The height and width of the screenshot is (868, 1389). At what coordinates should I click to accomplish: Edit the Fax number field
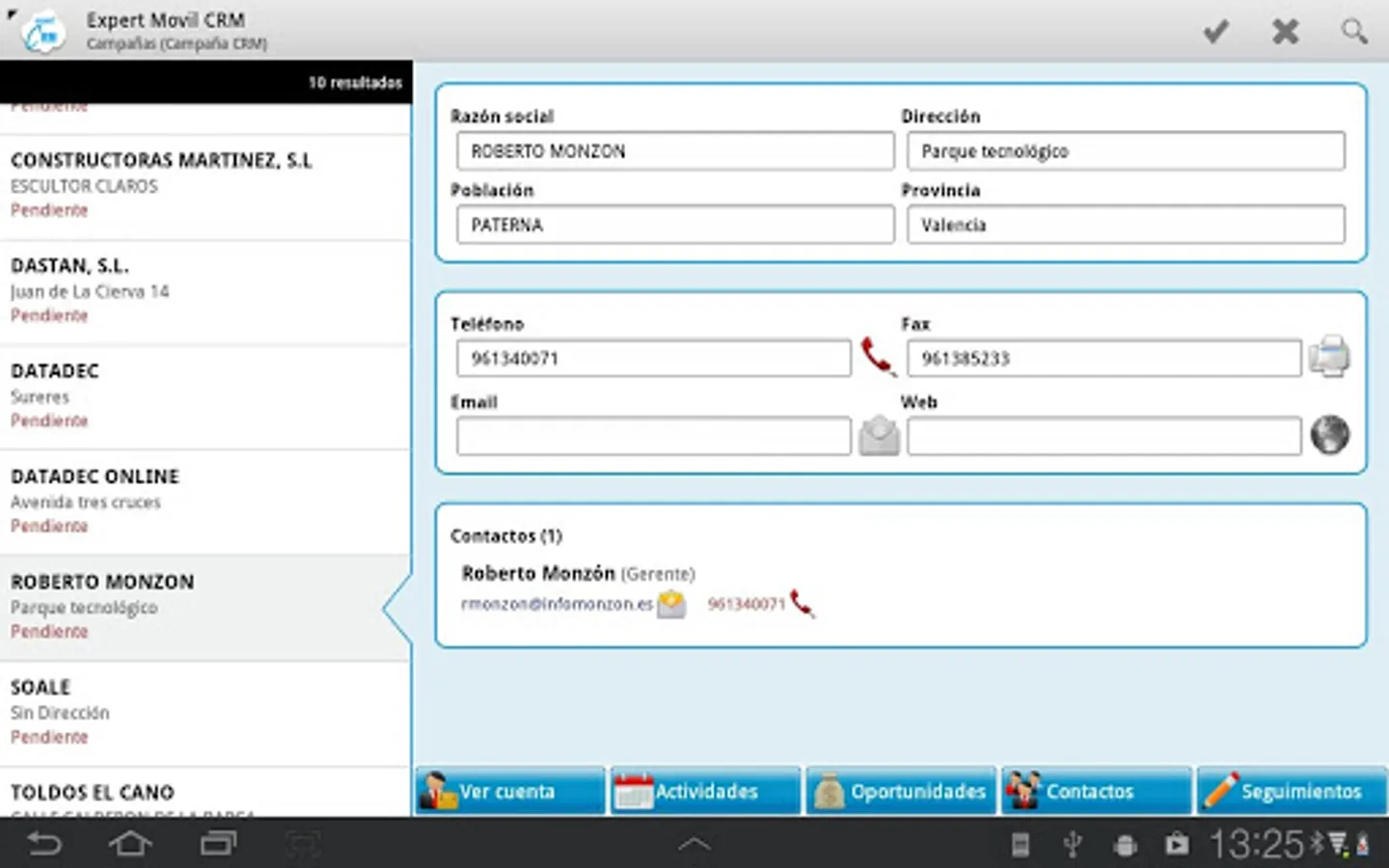tap(1103, 359)
